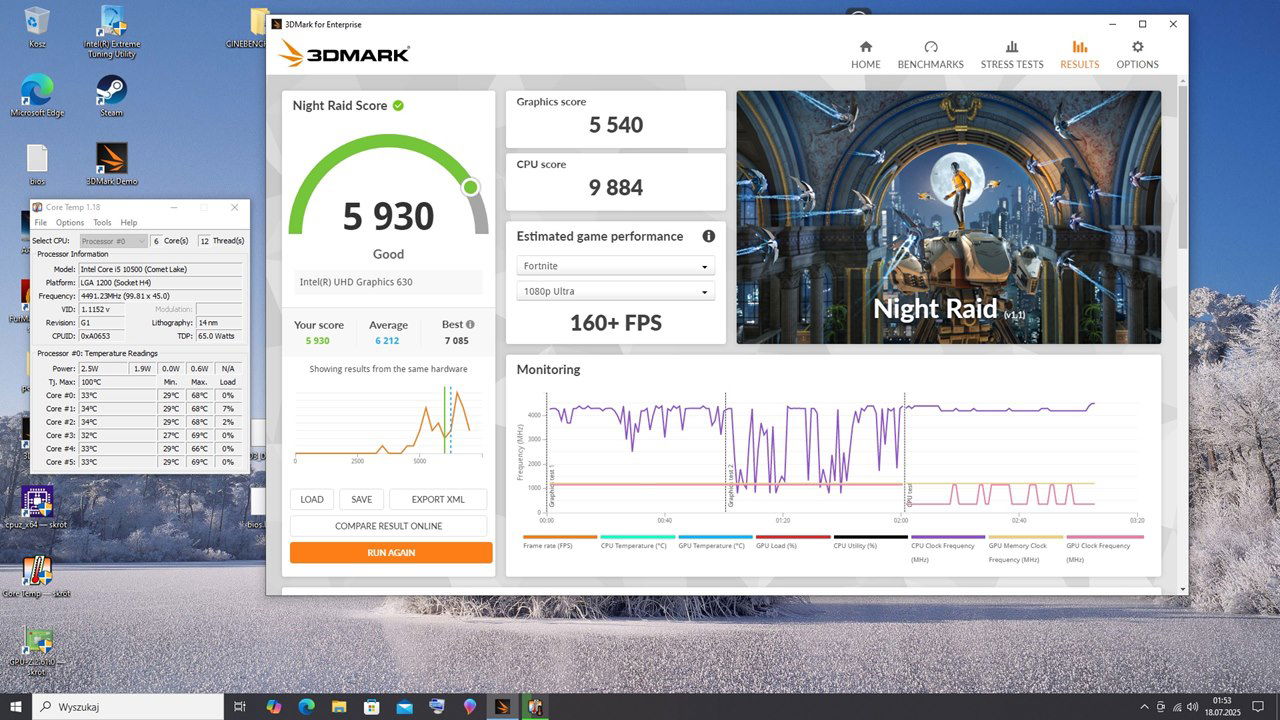Open the Tools menu in Core Temp
The image size is (1280, 720).
pyautogui.click(x=102, y=223)
